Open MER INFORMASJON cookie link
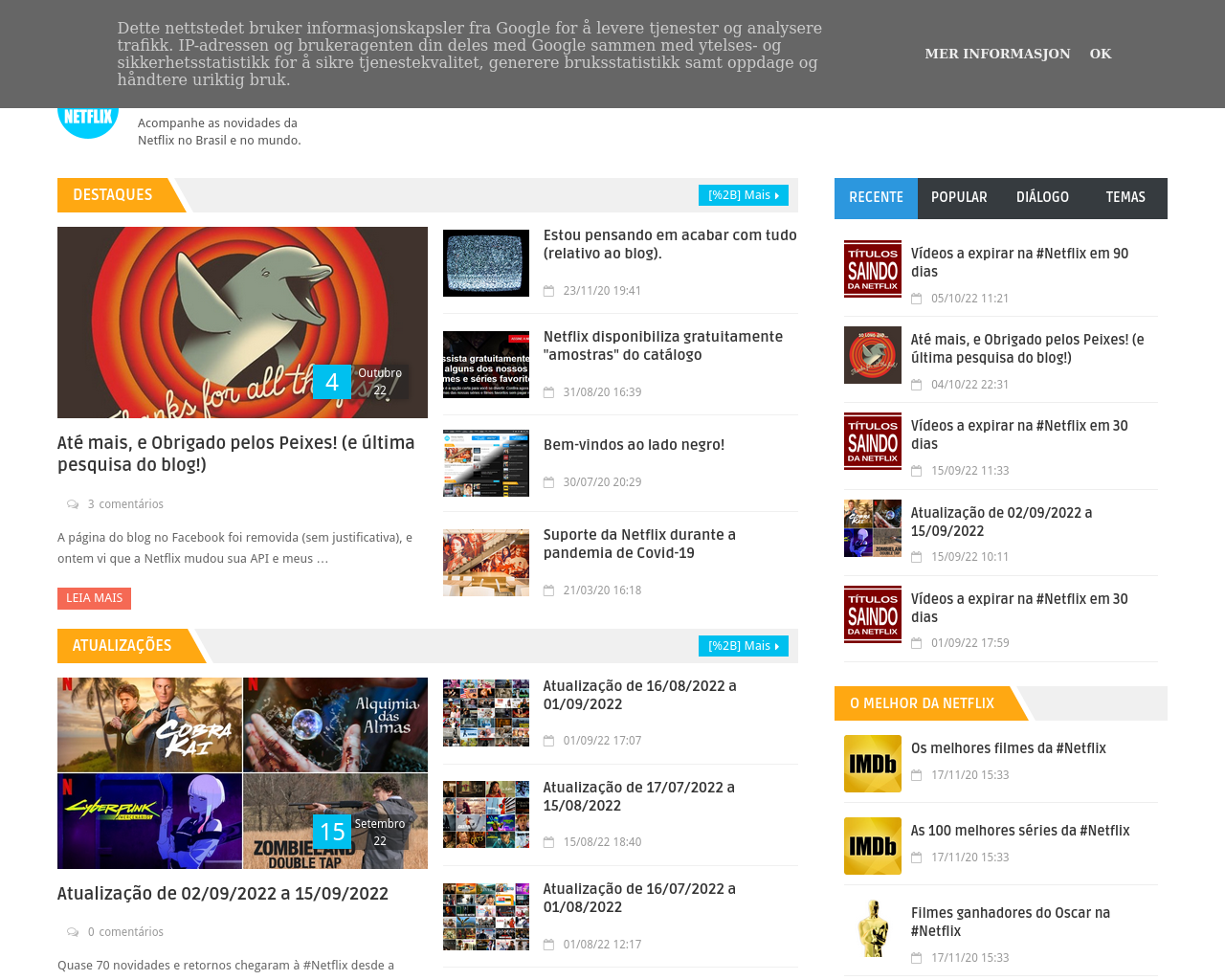This screenshot has height=980, width=1225. 997,54
